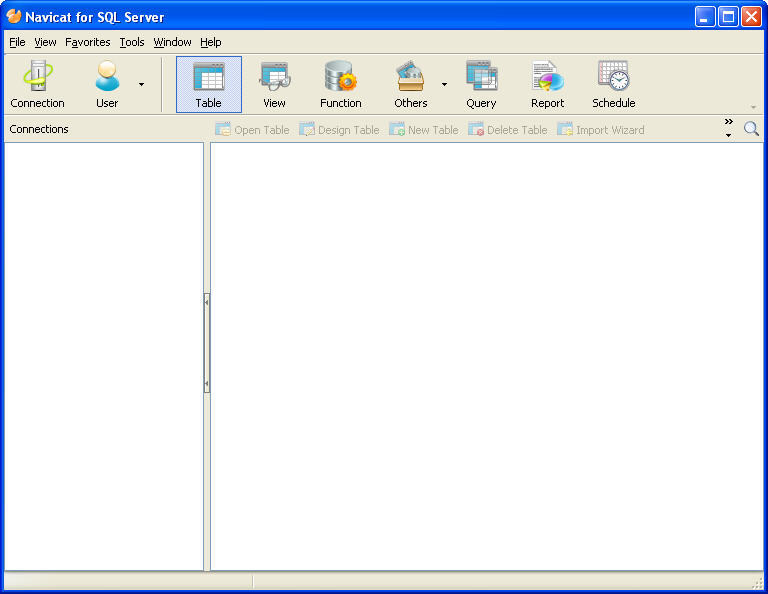Open the Report section

[x=548, y=84]
